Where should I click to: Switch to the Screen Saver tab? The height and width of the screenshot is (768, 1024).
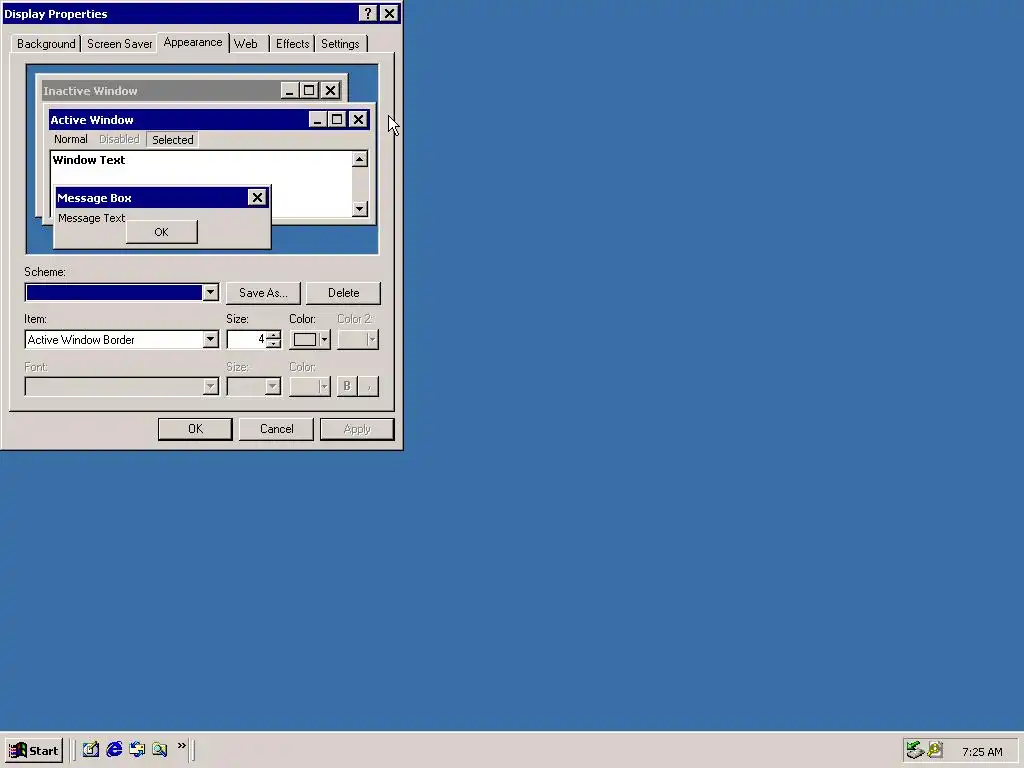119,44
